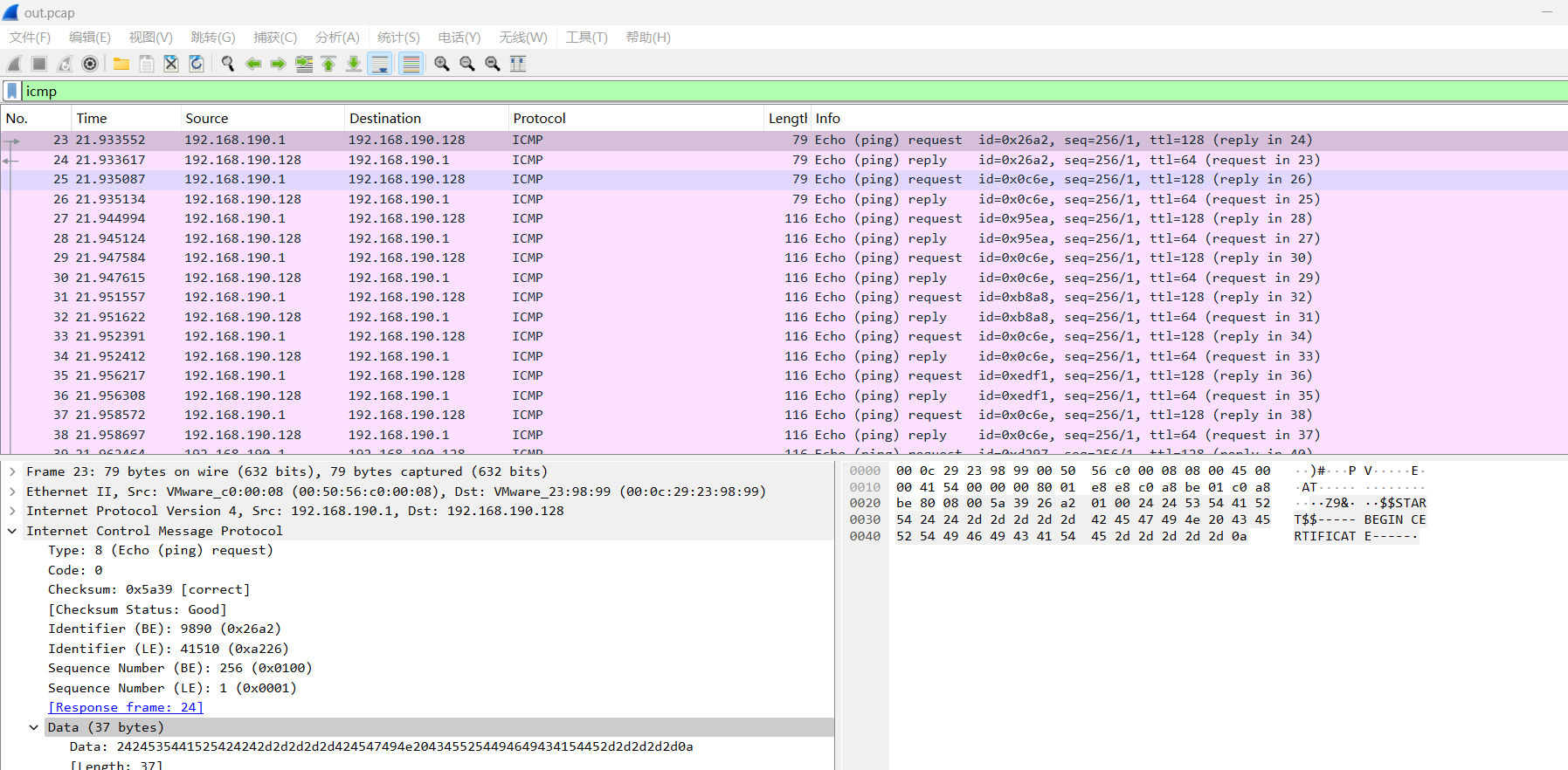
Task: Collapse Internet Control Message Protocol row
Action: tap(12, 531)
